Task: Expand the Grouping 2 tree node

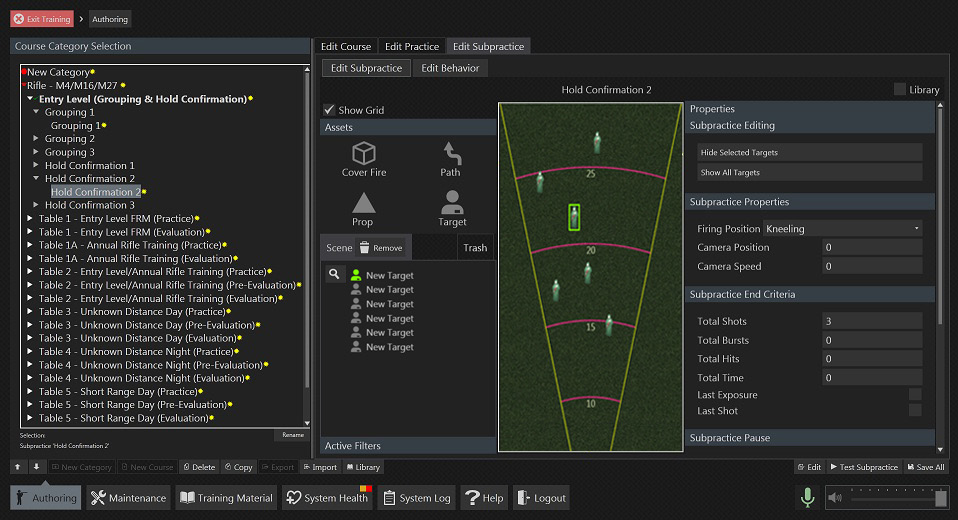Action: 37,139
